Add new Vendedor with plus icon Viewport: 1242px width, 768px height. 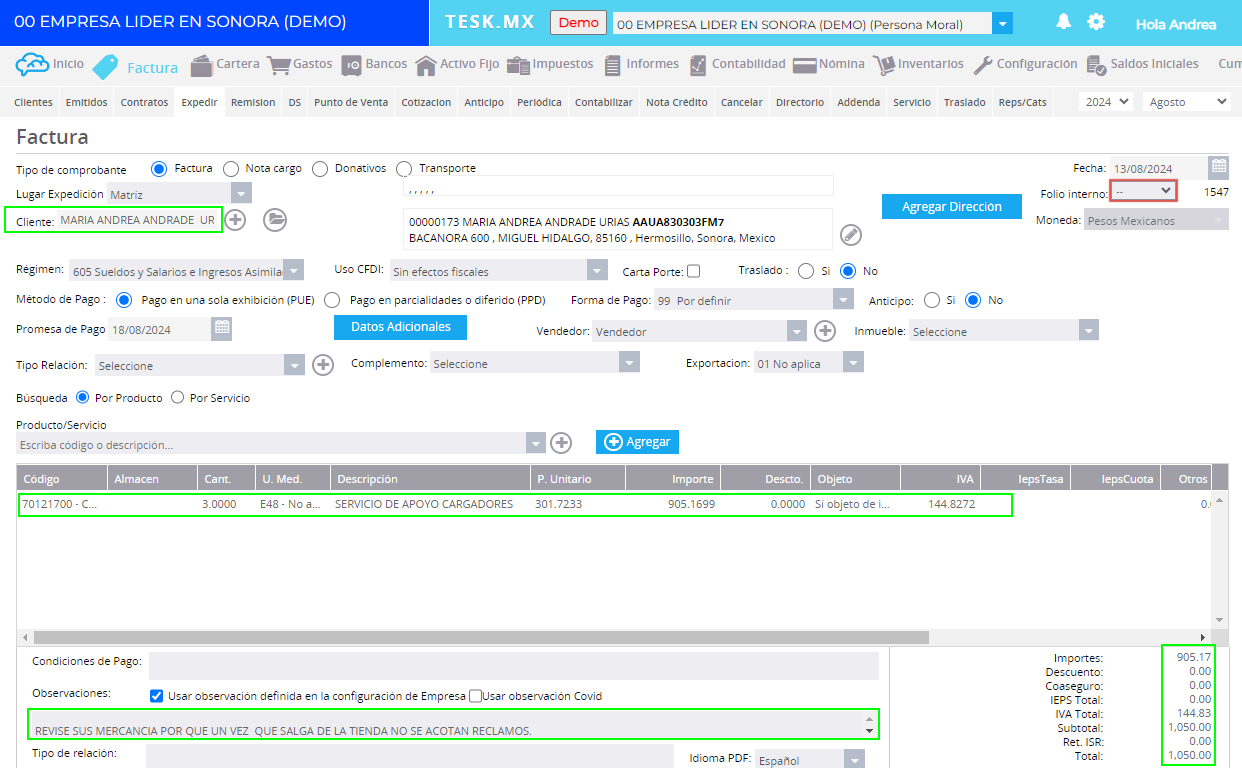(825, 330)
